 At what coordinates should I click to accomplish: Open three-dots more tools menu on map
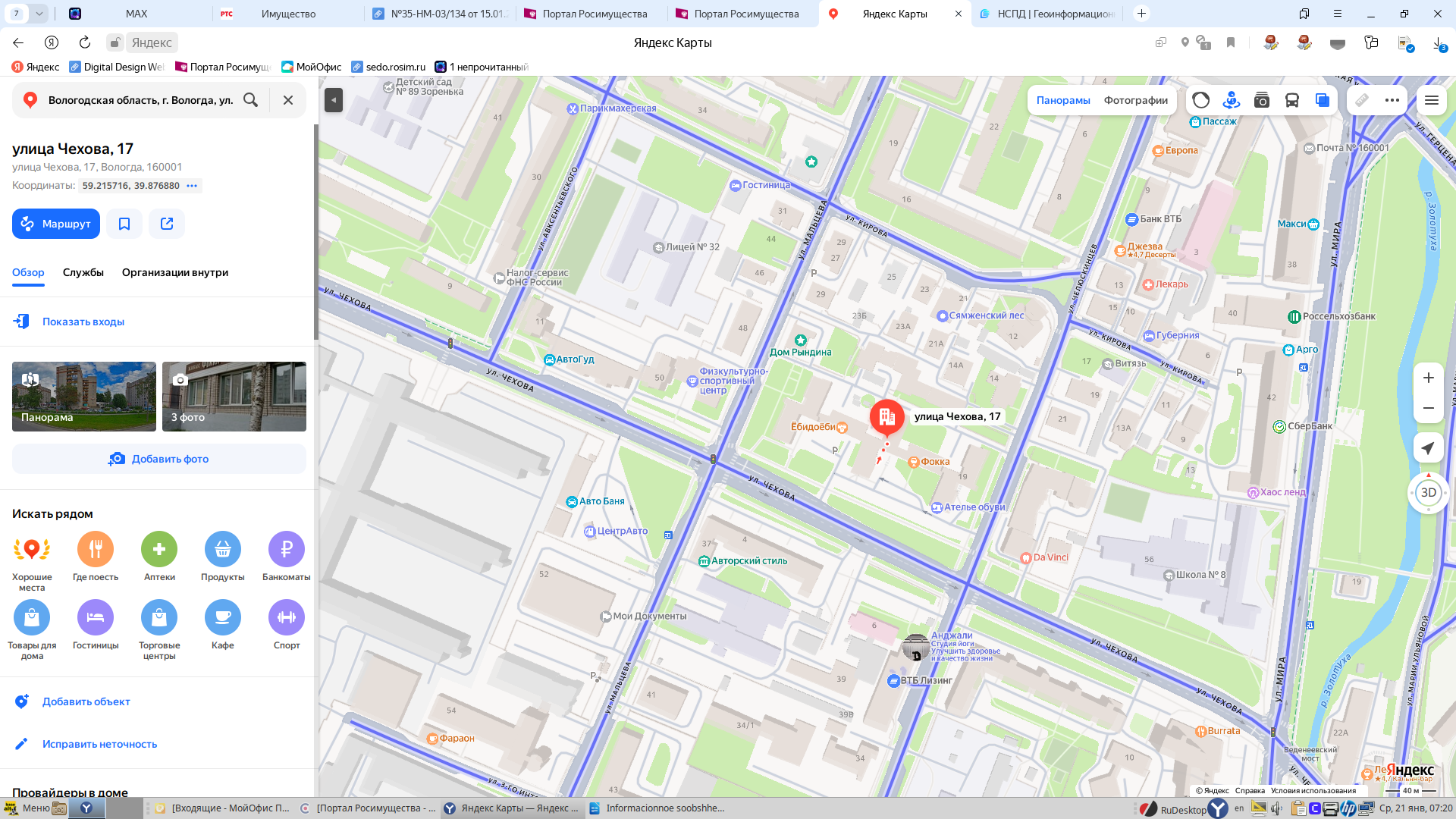point(1392,100)
